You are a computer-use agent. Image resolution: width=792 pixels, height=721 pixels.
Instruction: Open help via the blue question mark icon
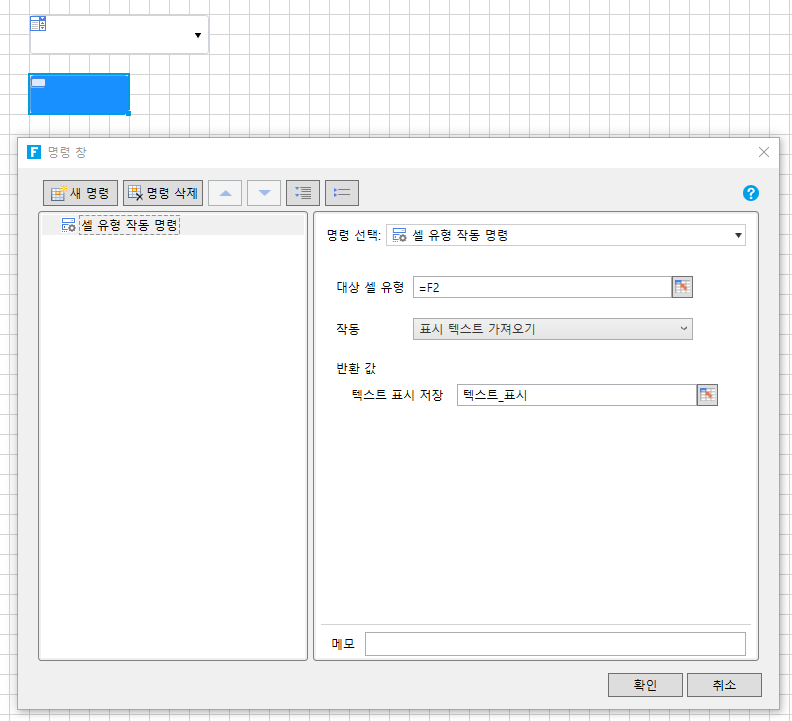(x=751, y=193)
